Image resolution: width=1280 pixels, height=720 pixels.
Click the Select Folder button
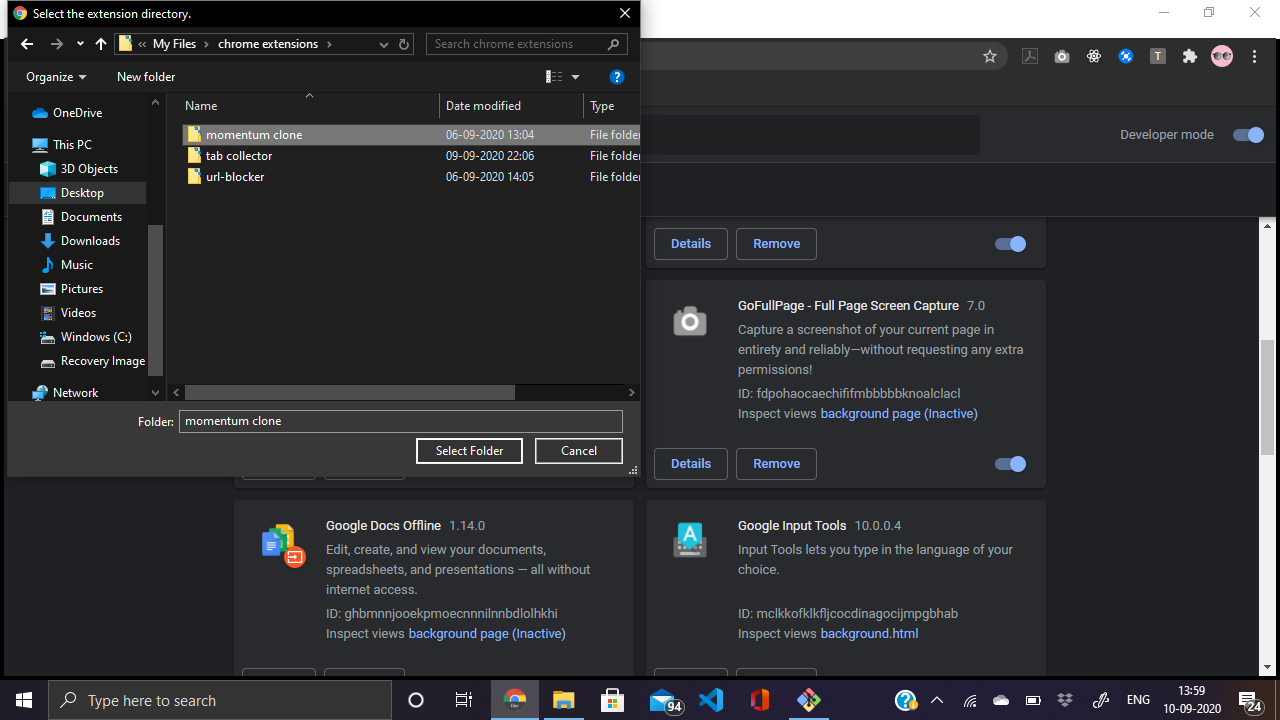pos(469,451)
